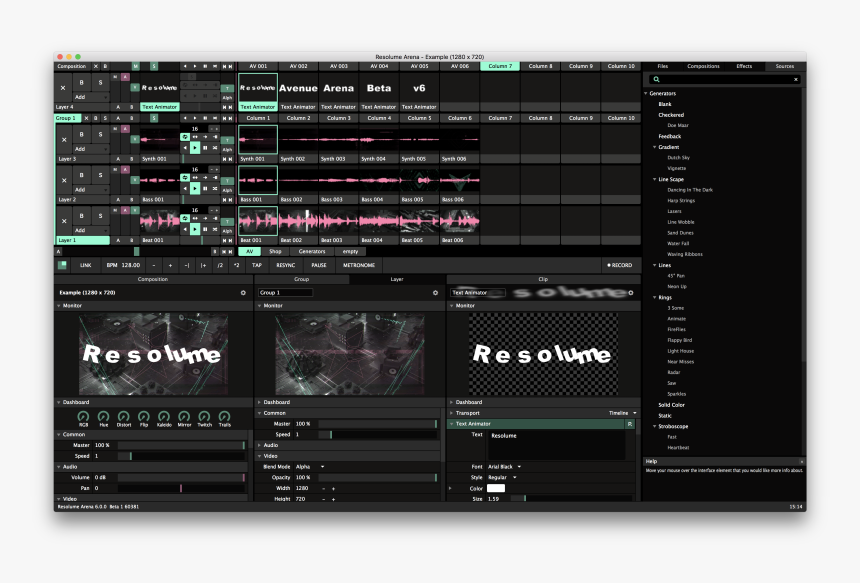Toggle bypass B on Layer 4
This screenshot has height=583, width=860.
[82, 83]
